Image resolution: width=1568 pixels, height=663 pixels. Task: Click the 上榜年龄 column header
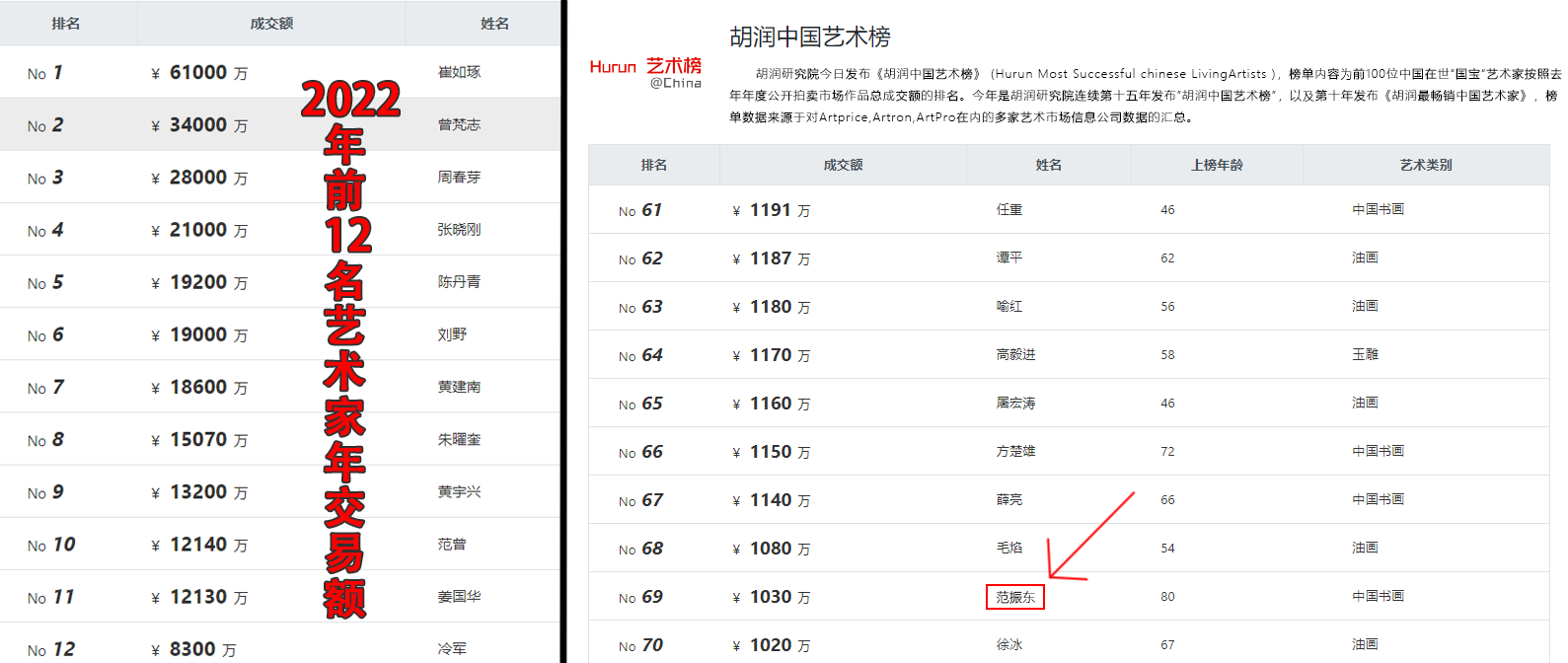coord(1217,165)
